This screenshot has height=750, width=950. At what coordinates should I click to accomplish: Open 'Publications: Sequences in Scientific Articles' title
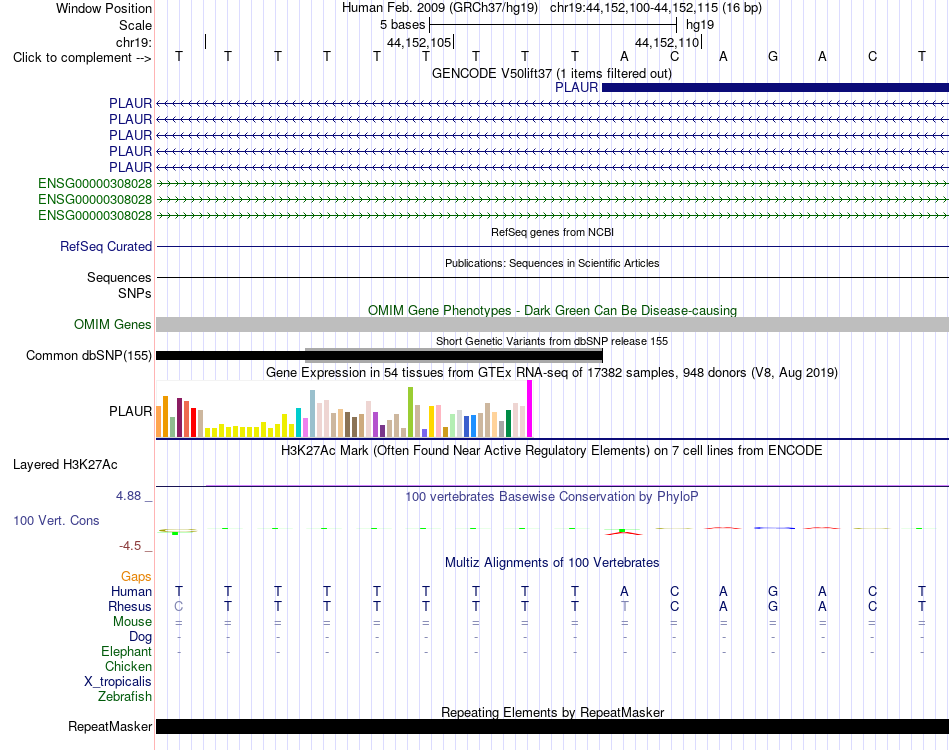tap(552, 263)
